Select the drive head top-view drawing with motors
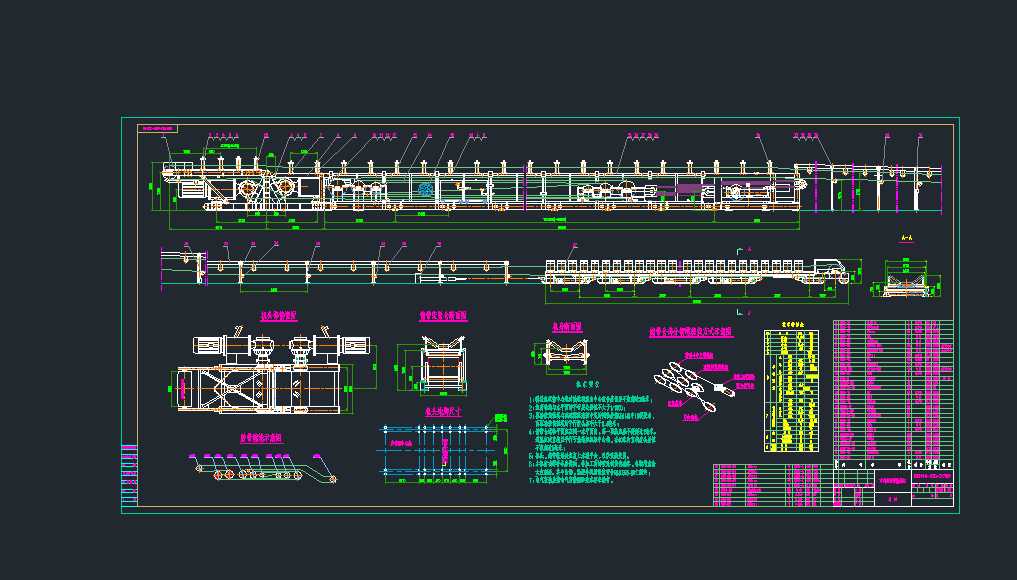Screen dimensions: 1017x580 pos(276,372)
